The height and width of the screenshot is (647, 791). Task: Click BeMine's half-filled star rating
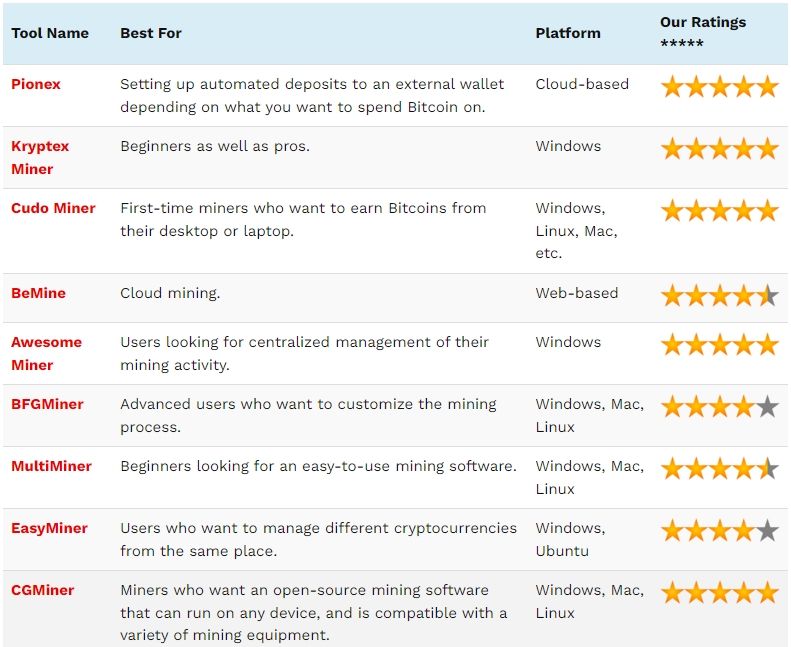[x=719, y=296]
